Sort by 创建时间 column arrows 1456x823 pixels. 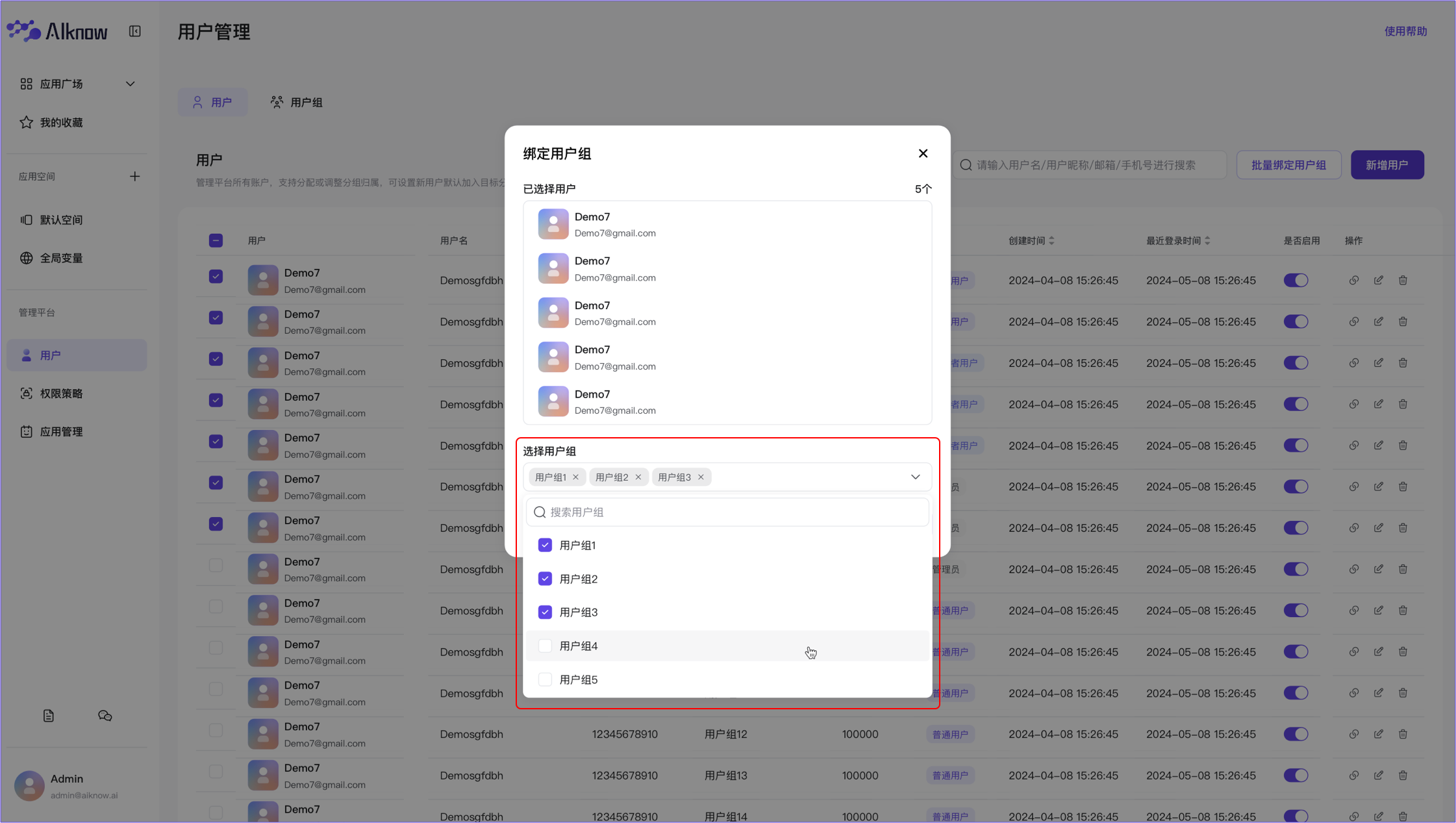[x=1051, y=241]
